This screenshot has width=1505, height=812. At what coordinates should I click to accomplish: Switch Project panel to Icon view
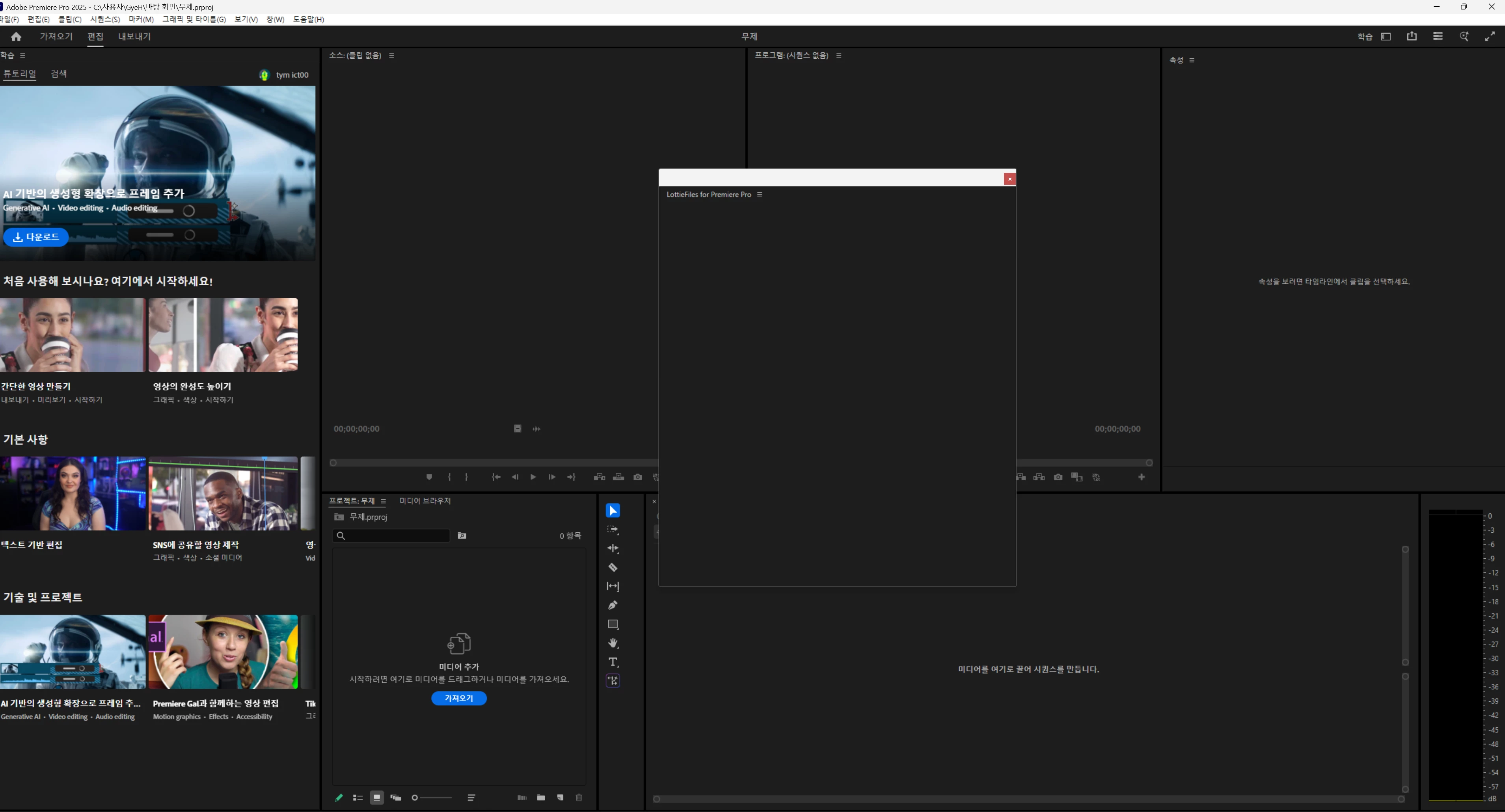tap(377, 797)
